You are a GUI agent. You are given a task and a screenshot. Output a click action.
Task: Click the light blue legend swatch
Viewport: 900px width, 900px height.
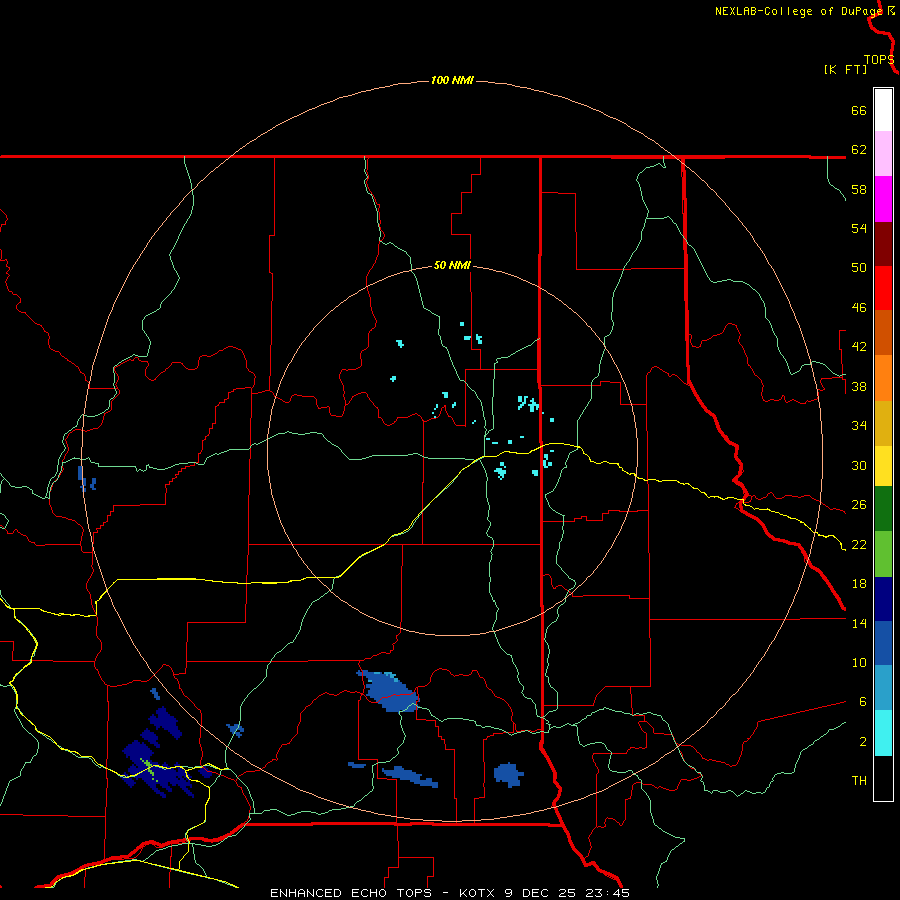[883, 688]
